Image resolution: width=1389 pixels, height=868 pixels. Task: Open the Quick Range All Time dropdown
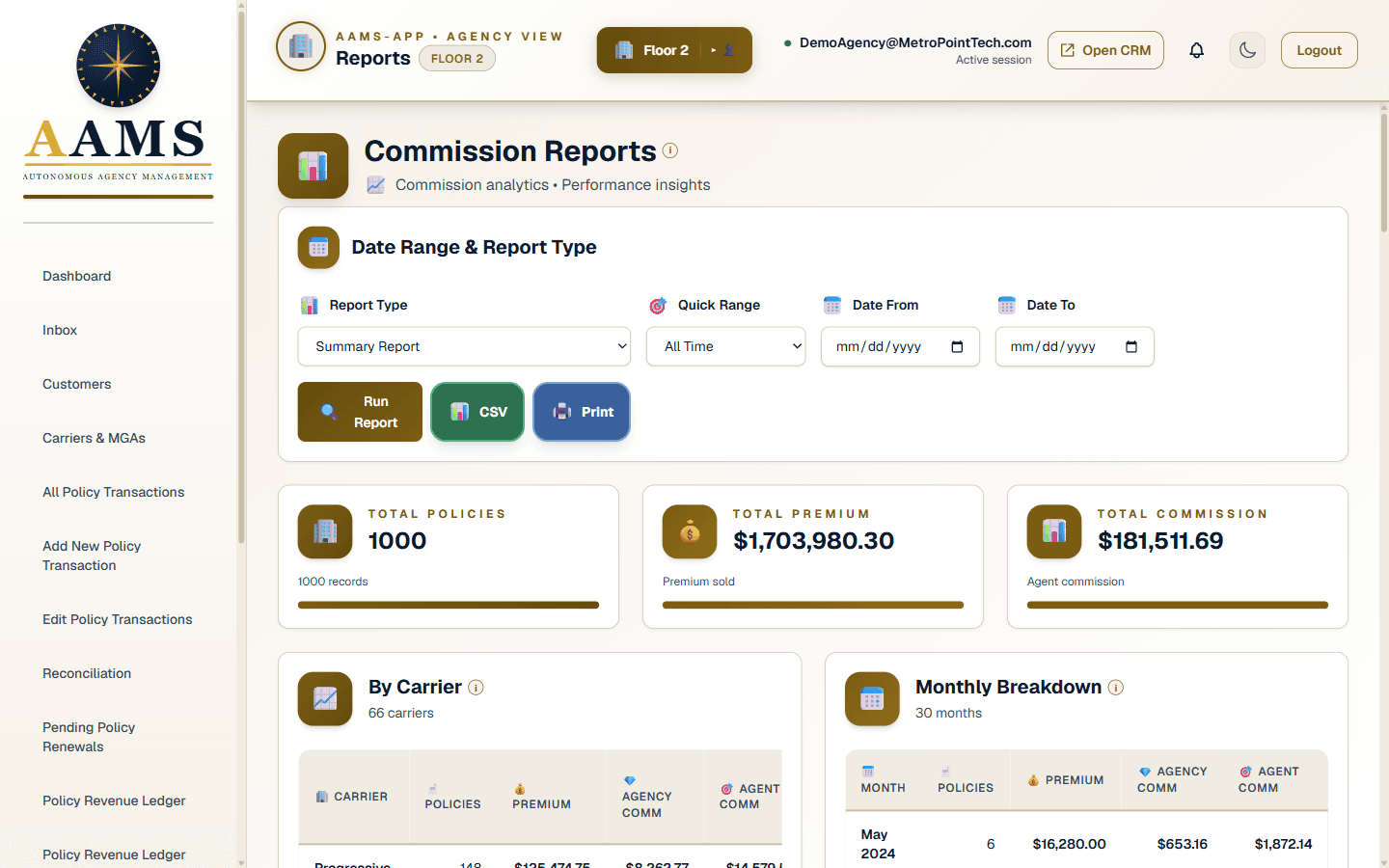726,346
